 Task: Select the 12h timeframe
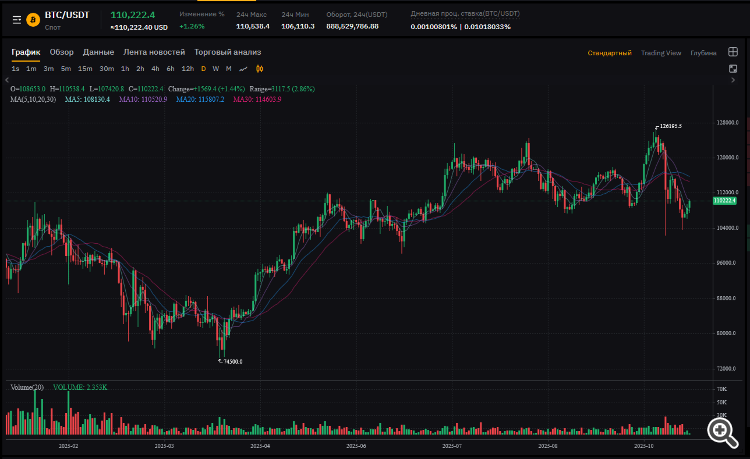click(188, 69)
